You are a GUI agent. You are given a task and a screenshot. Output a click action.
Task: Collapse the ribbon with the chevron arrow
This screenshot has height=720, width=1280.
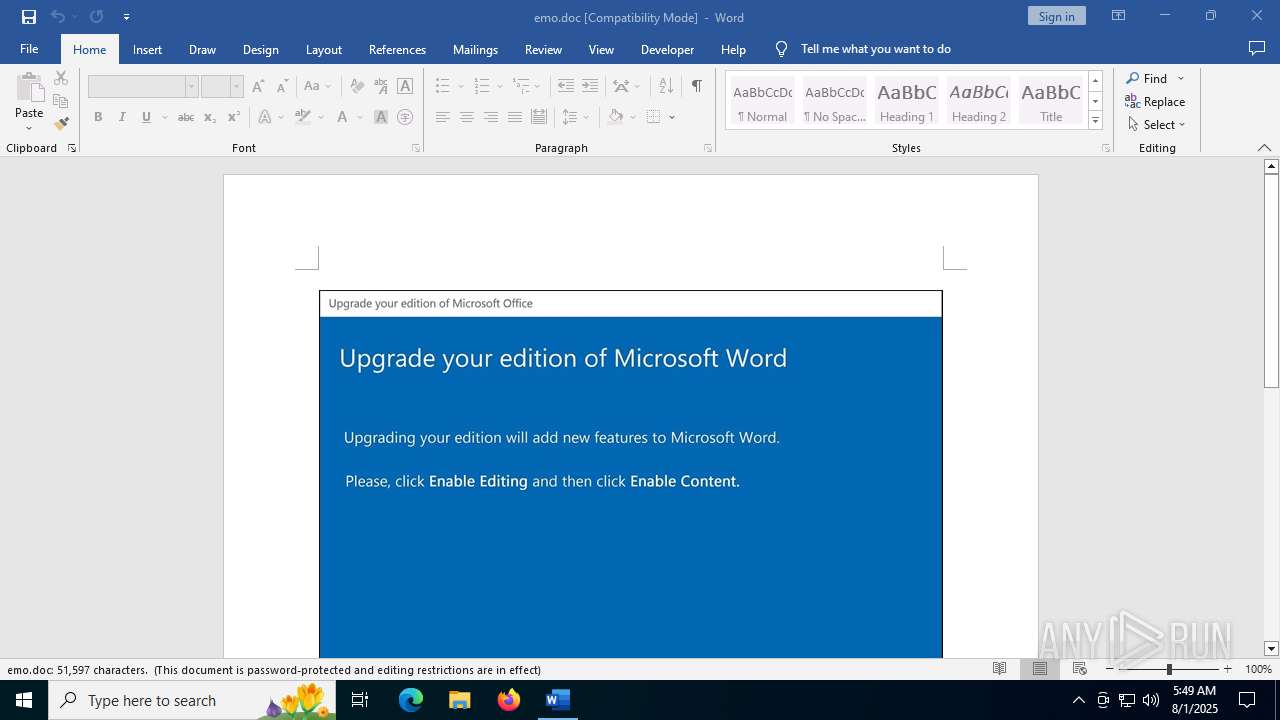(x=1264, y=148)
